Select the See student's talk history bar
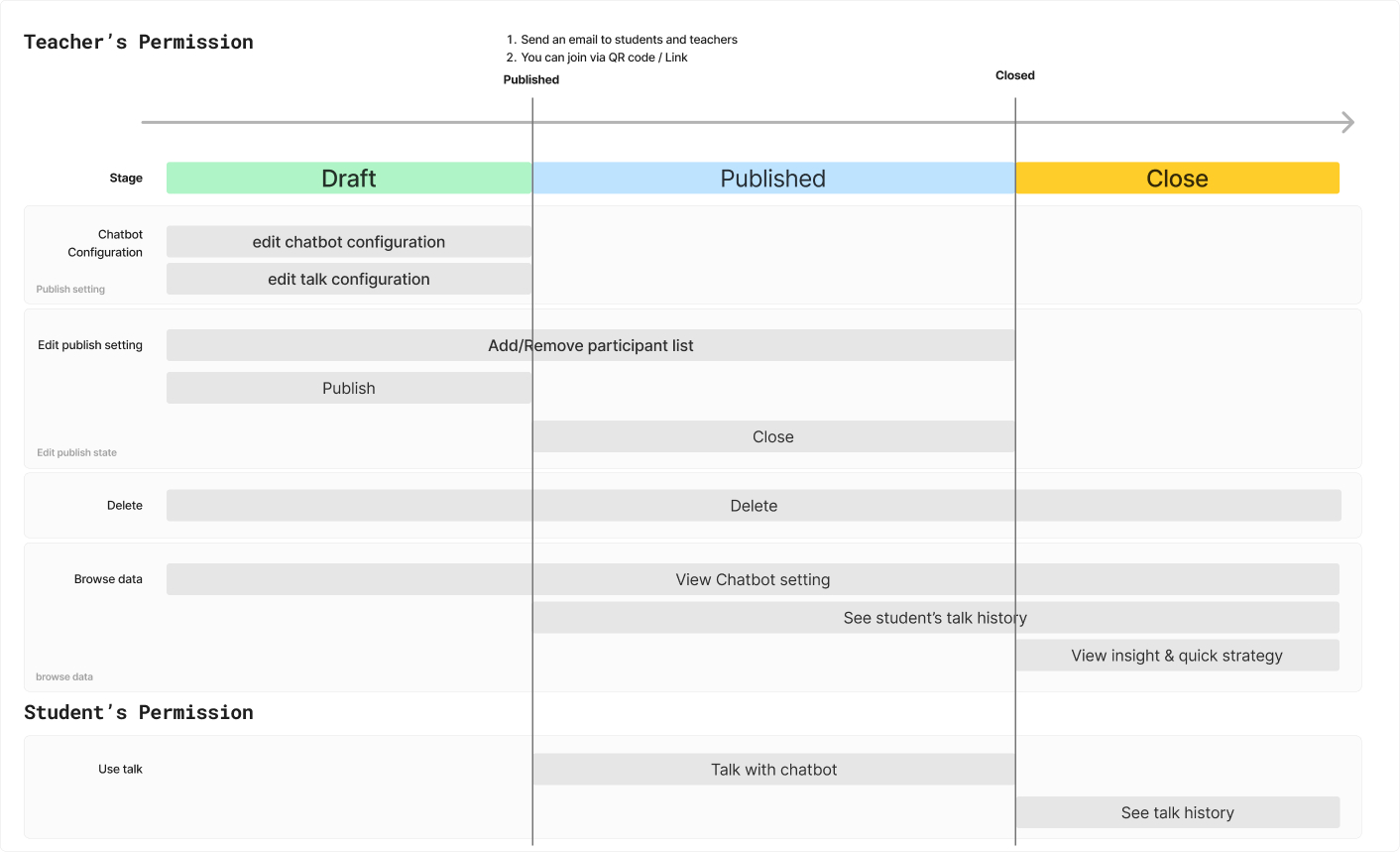1400x852 pixels. tap(935, 618)
